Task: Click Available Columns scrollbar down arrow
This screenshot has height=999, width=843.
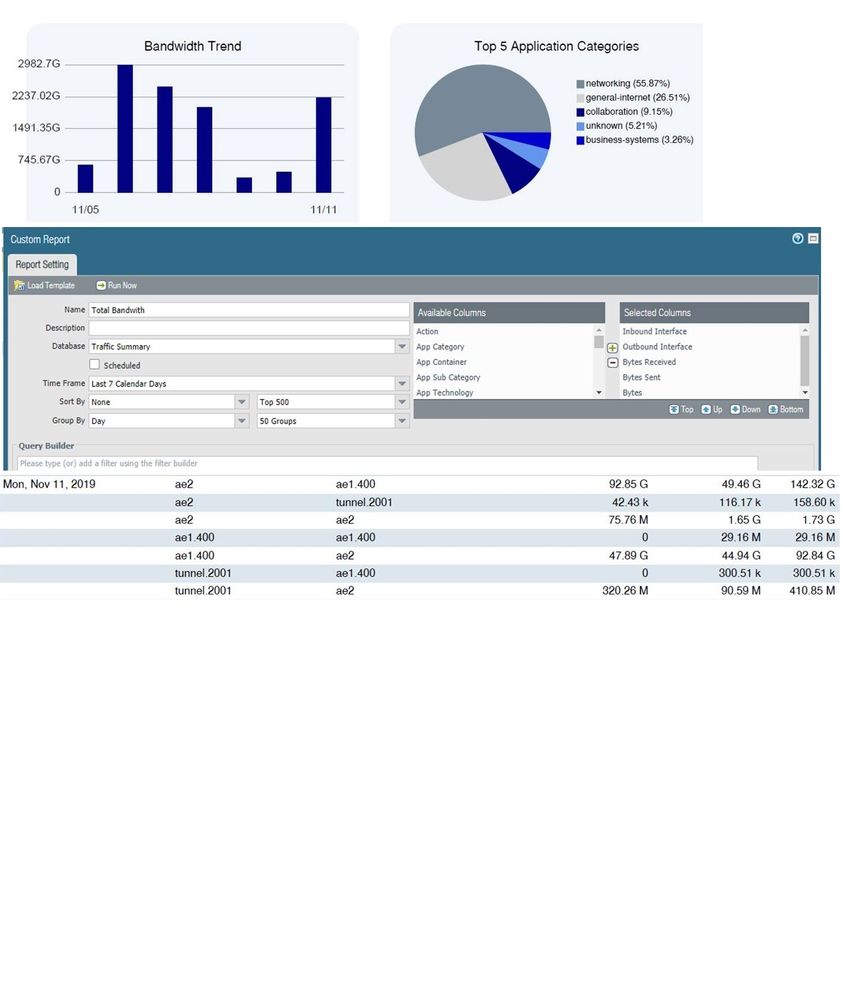Action: pos(599,392)
